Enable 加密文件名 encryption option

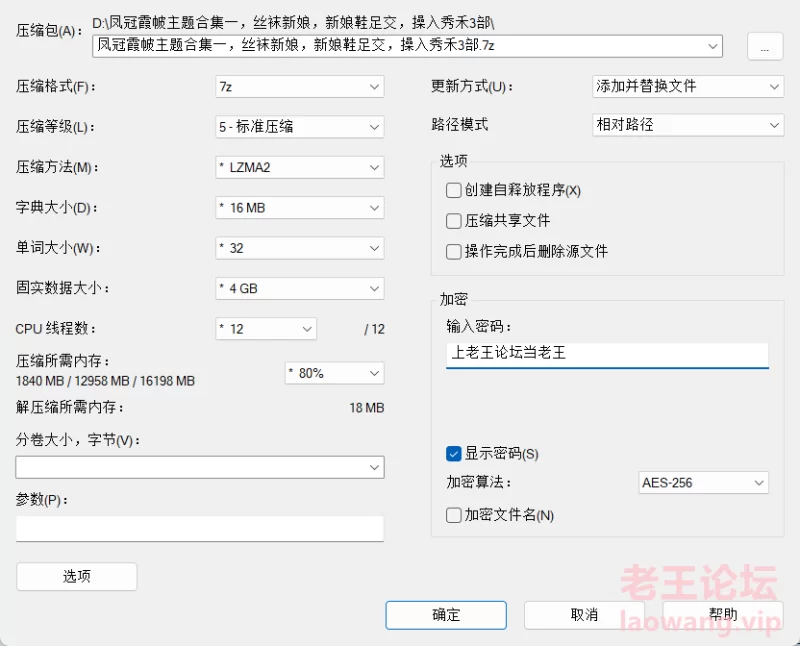coord(453,515)
